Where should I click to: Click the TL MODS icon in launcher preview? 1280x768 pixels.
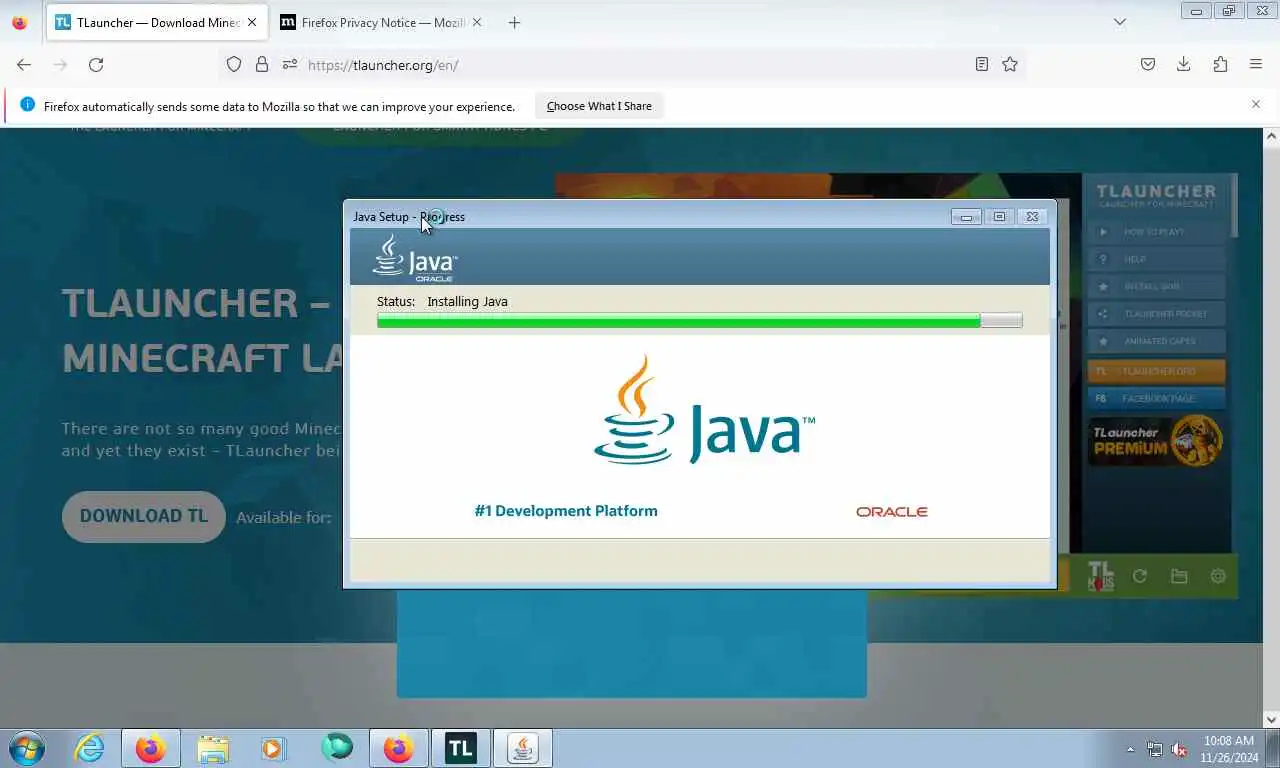tap(1100, 576)
